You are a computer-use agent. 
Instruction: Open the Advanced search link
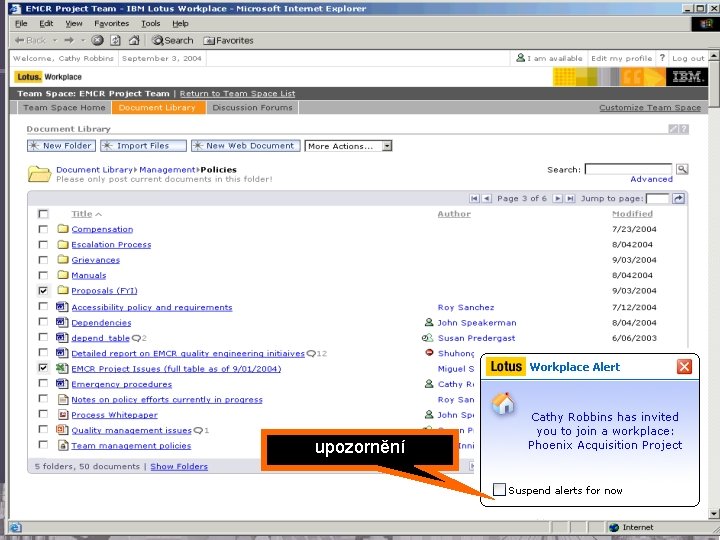651,179
